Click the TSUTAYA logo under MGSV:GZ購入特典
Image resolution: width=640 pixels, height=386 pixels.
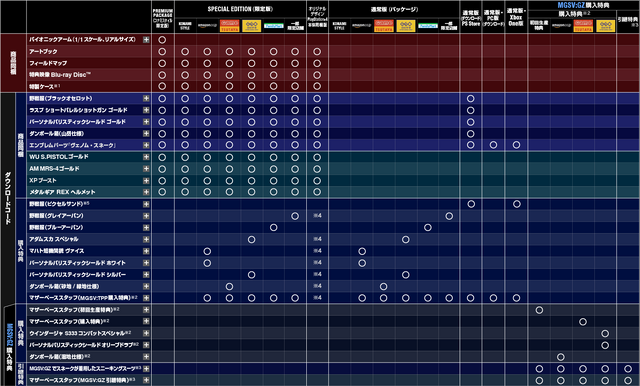[x=583, y=25]
